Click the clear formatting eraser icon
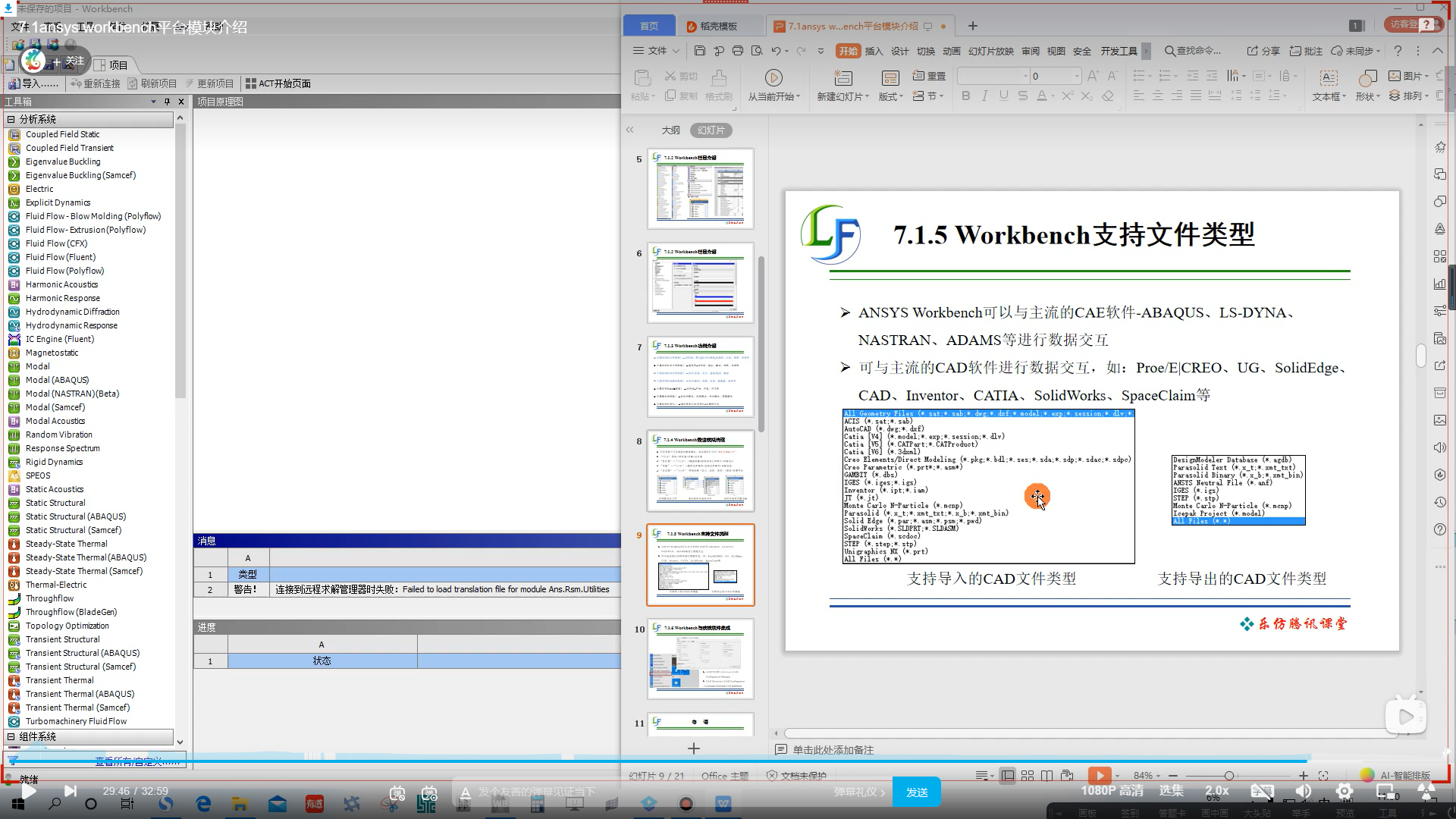 [1108, 96]
